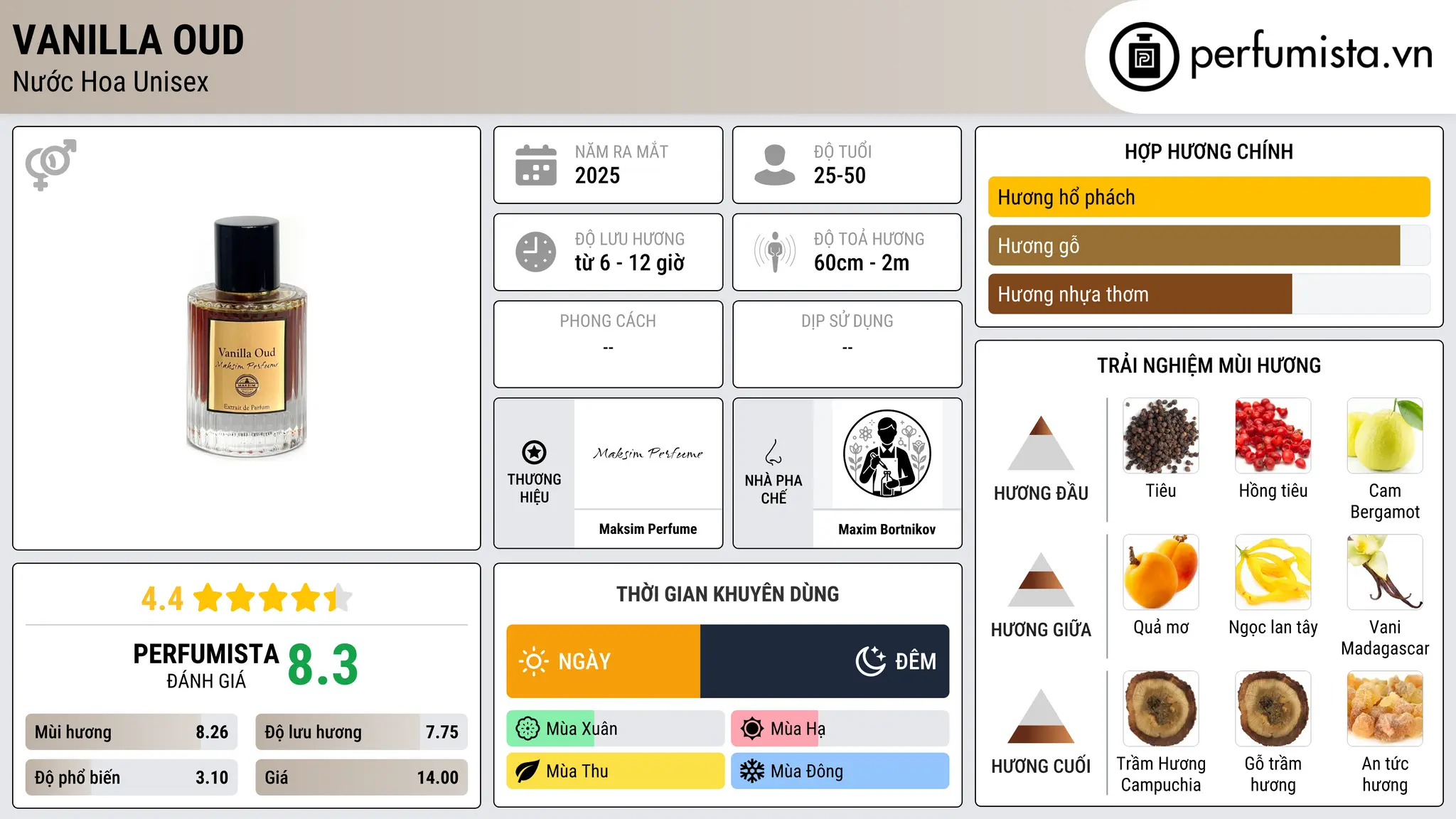The image size is (1456, 819).
Task: Click the projection value 60cm - 2m
Action: (x=862, y=263)
